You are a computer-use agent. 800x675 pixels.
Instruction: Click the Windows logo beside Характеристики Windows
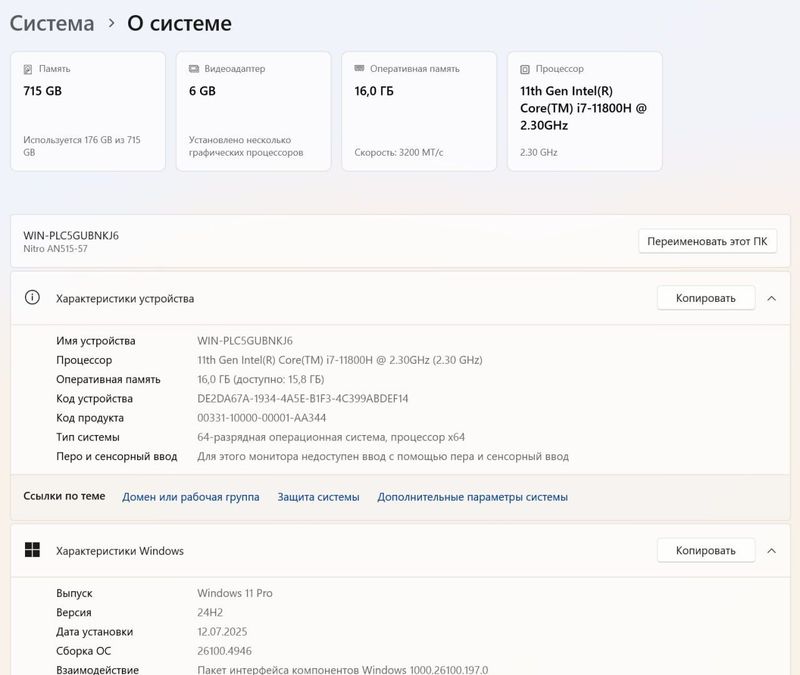click(x=32, y=549)
